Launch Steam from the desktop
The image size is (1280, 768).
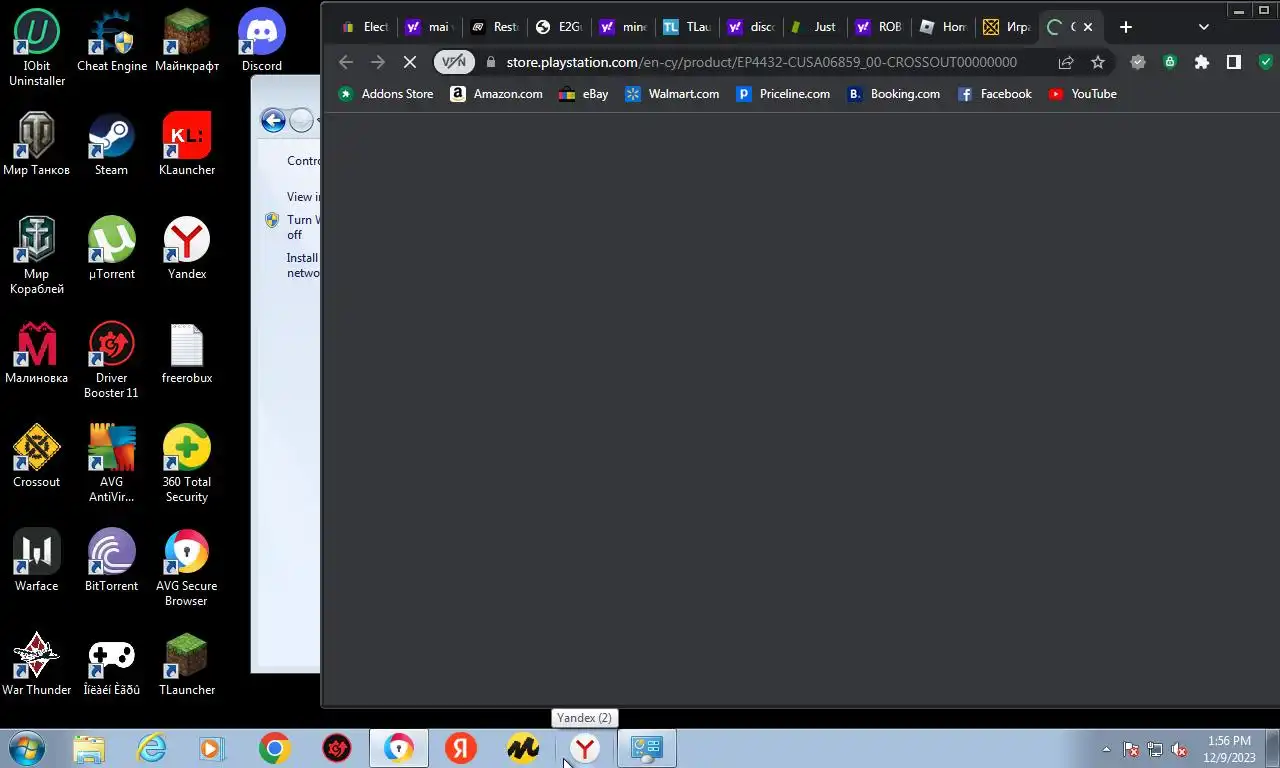[x=111, y=145]
